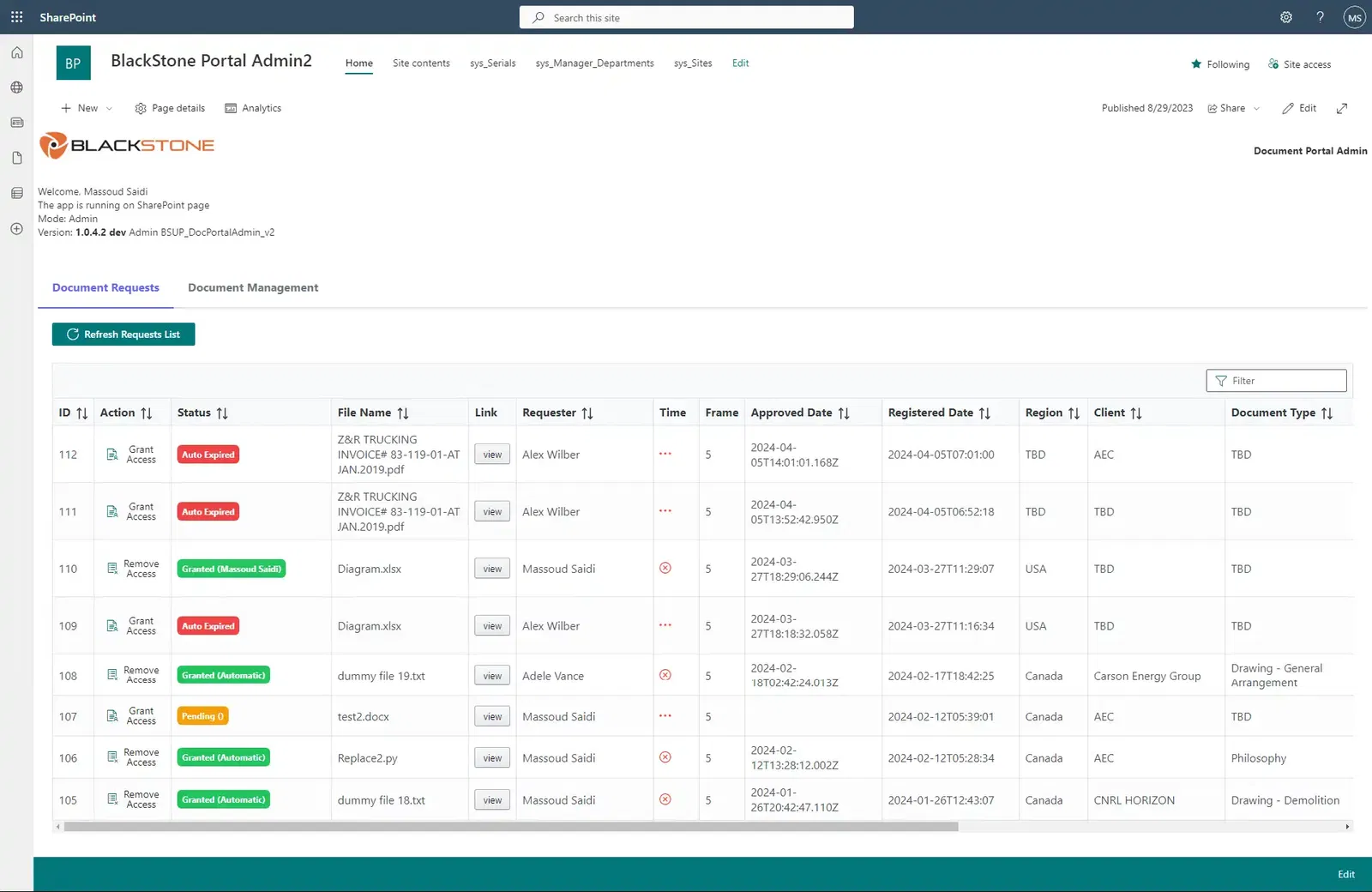
Task: Remove Access for request 110
Action: (x=132, y=569)
